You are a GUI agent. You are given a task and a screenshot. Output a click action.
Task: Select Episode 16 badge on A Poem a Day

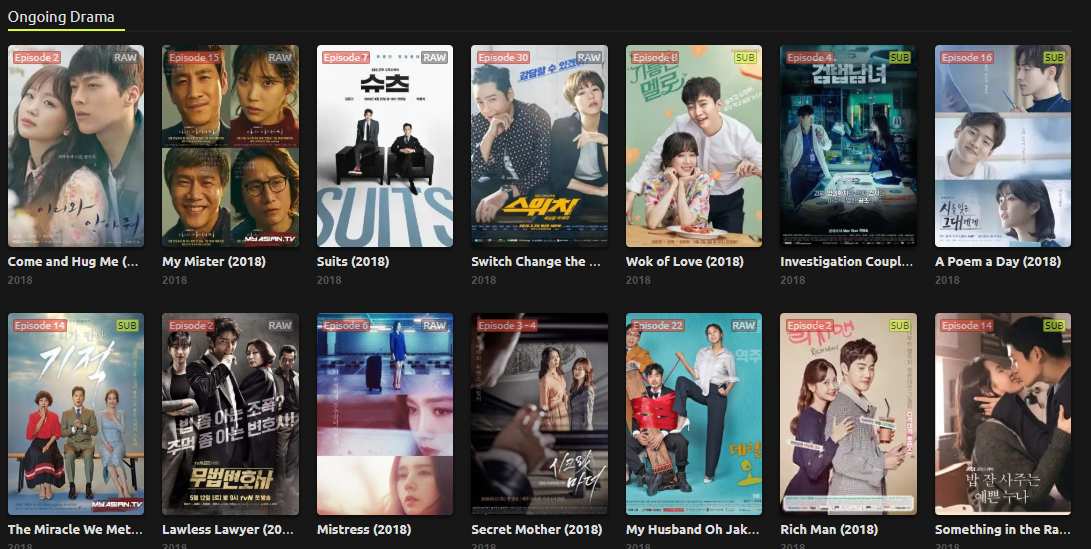[966, 58]
